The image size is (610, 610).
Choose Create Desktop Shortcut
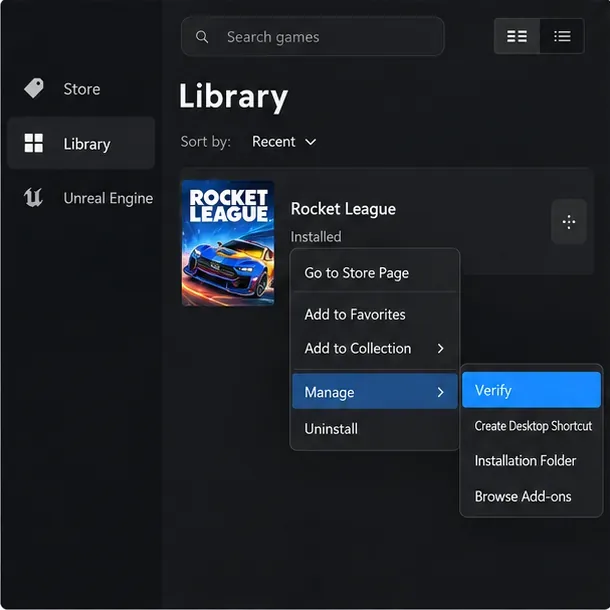click(x=531, y=426)
